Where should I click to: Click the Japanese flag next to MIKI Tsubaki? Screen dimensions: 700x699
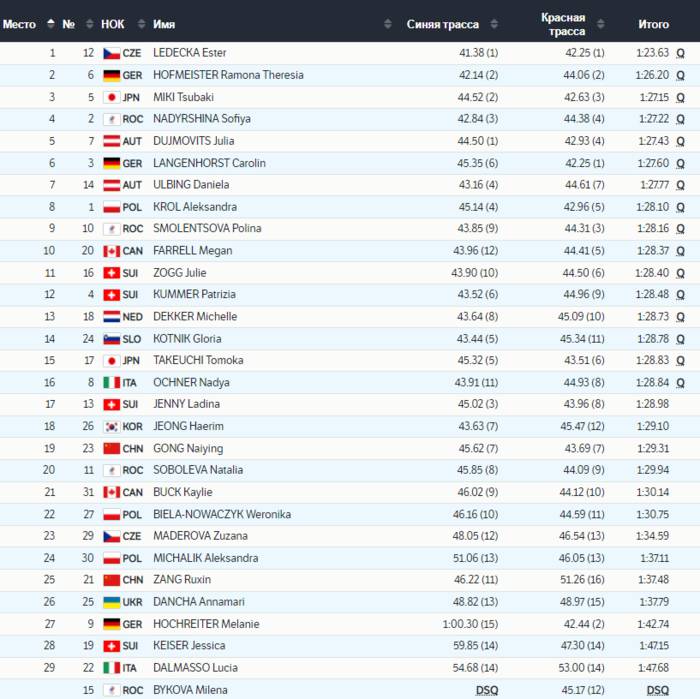click(111, 97)
